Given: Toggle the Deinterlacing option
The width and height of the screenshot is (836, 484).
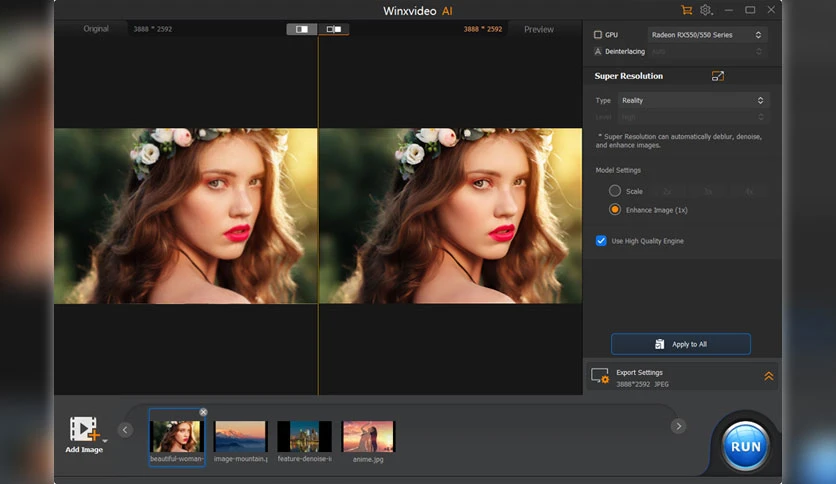Looking at the screenshot, I should [x=598, y=51].
